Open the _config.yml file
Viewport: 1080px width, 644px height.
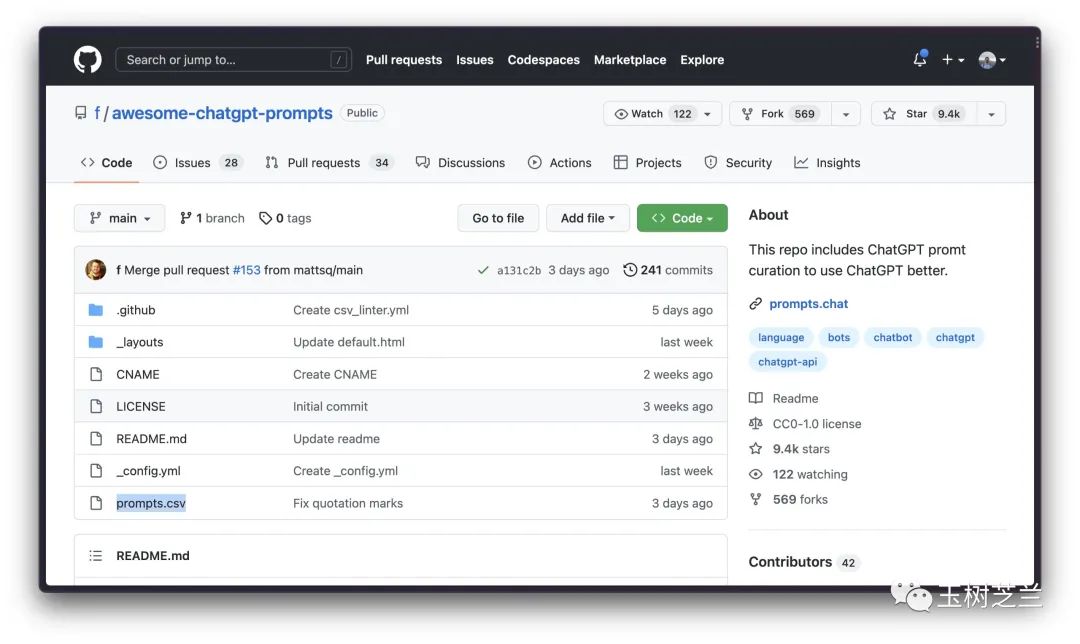pyautogui.click(x=148, y=471)
